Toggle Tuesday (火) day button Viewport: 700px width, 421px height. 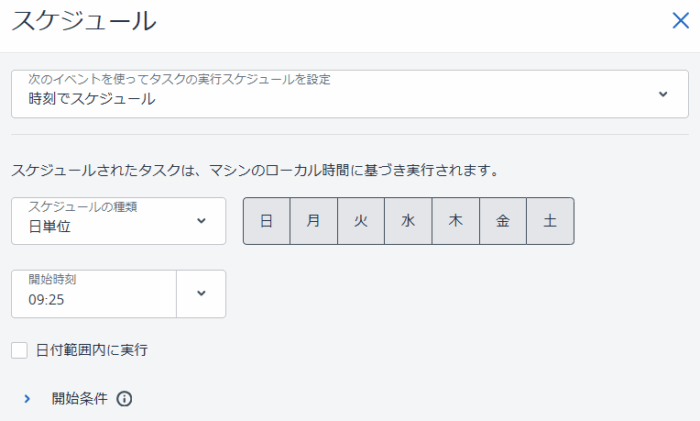[361, 221]
